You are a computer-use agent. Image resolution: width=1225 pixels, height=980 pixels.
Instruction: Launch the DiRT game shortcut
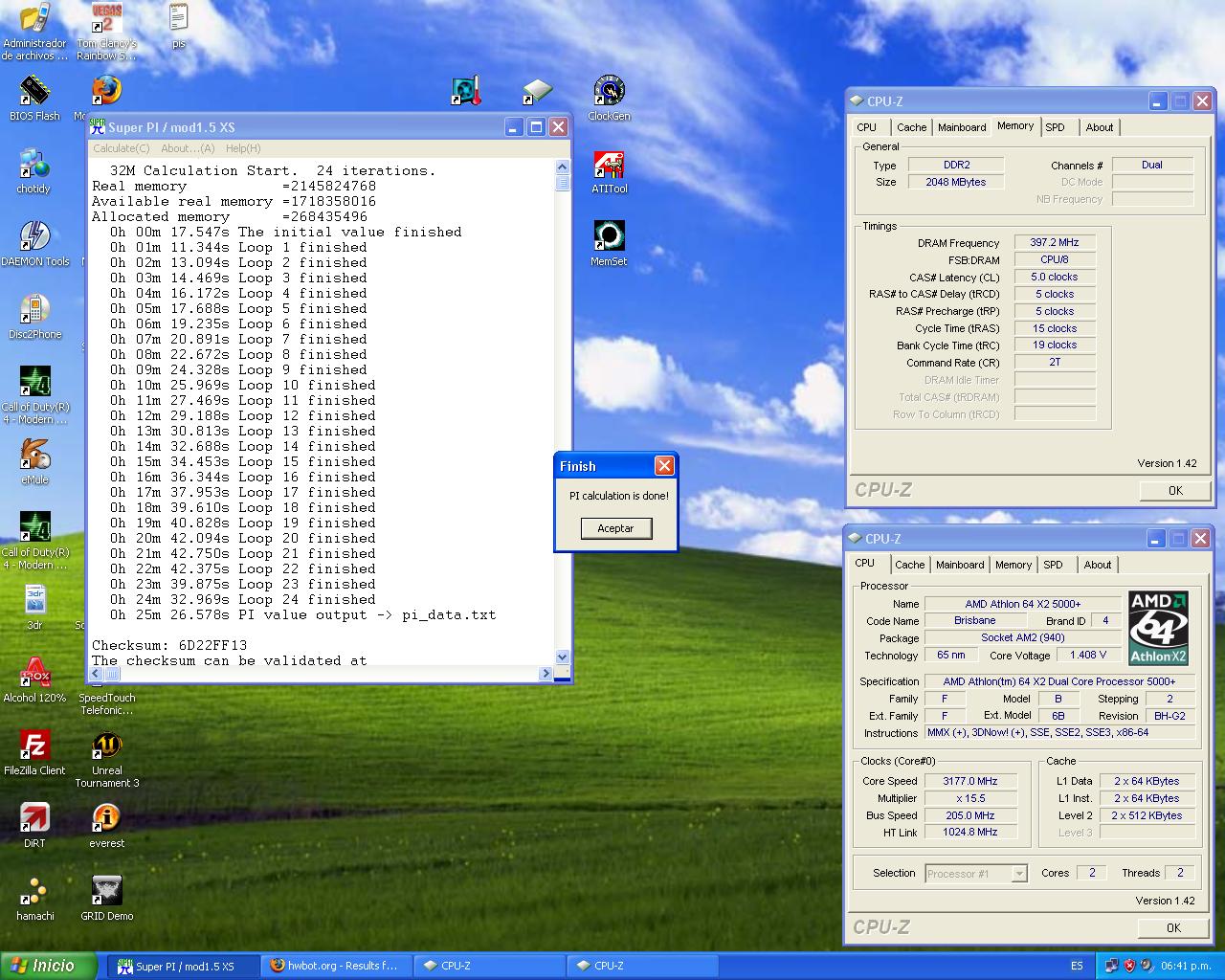pos(34,826)
